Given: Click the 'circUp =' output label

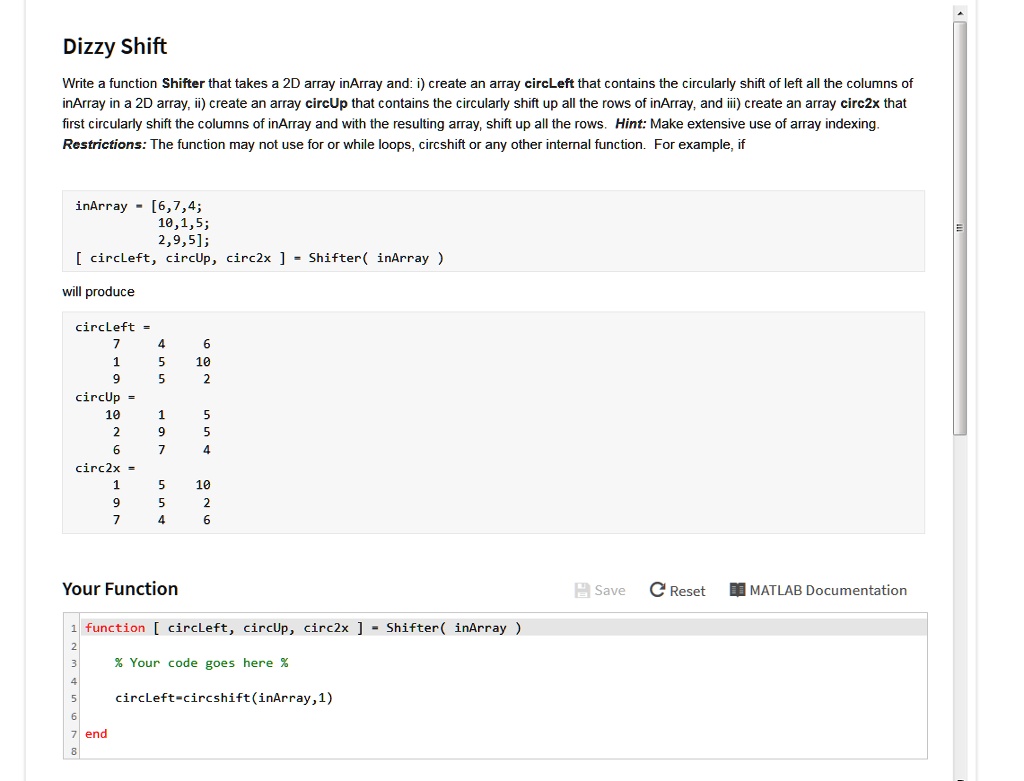Looking at the screenshot, I should (x=105, y=397).
